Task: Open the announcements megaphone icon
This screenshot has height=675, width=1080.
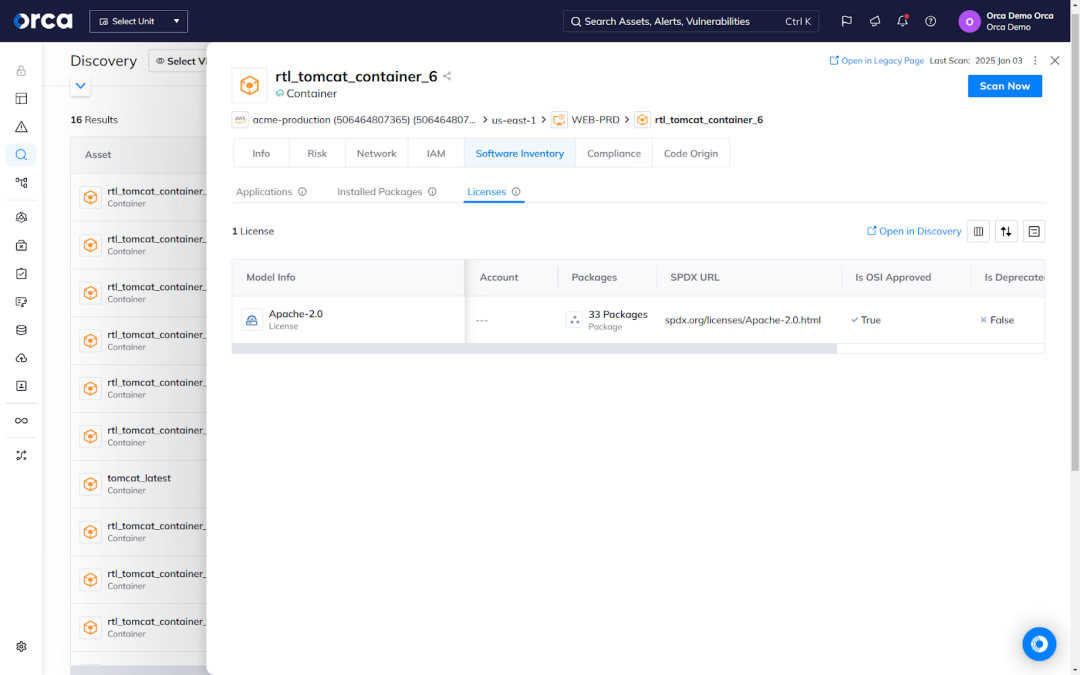Action: pos(875,21)
